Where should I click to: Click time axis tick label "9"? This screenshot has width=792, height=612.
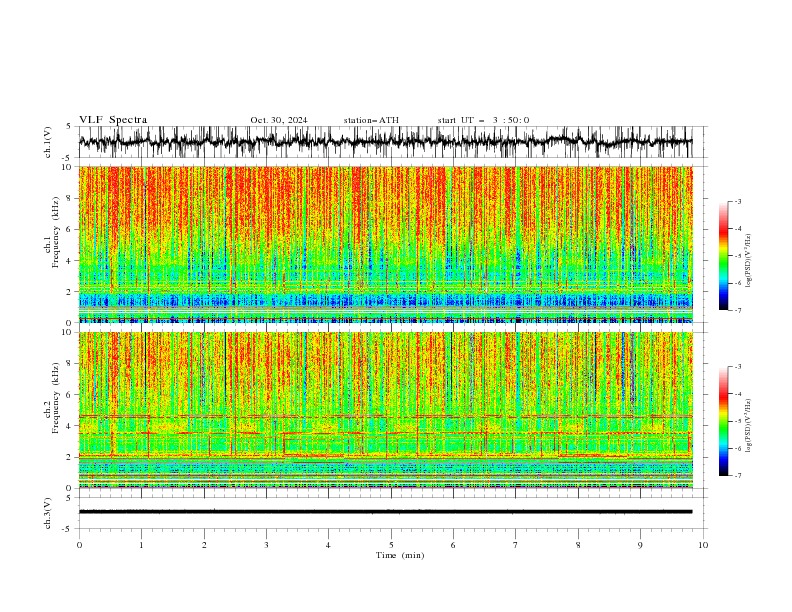tap(640, 545)
